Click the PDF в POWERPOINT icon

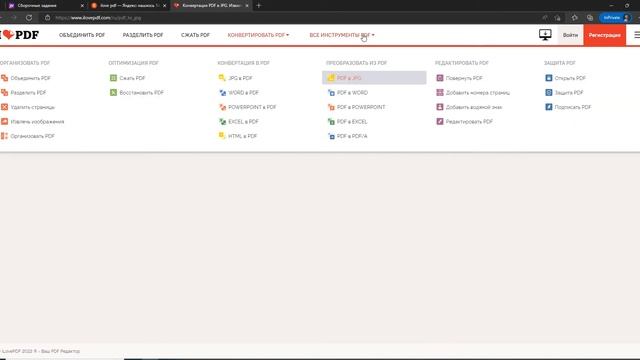click(331, 107)
